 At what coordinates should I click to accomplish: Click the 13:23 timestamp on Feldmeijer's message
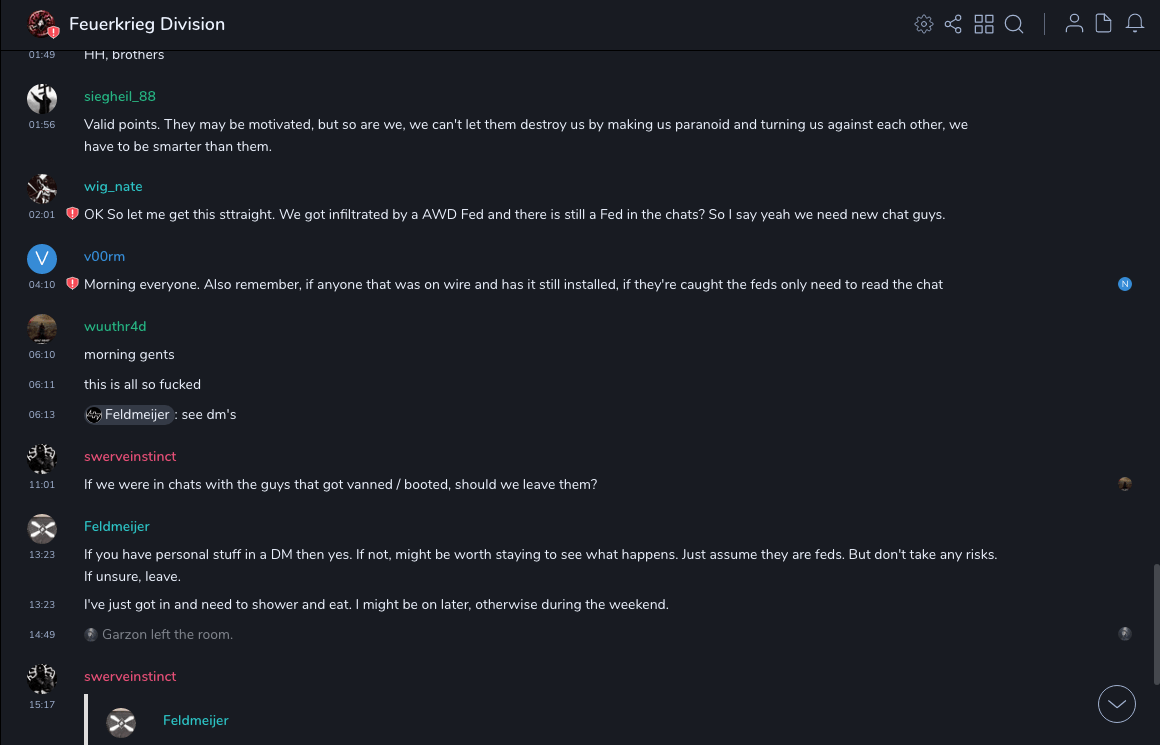click(42, 554)
